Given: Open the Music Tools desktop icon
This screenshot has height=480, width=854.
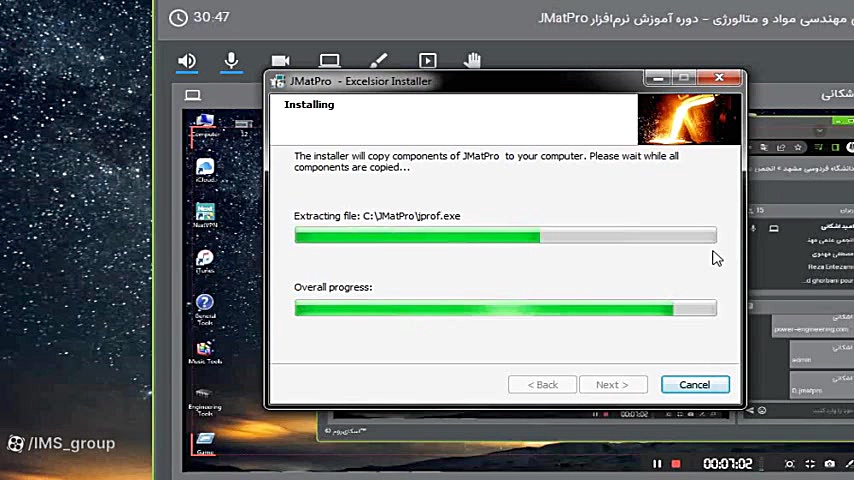Looking at the screenshot, I should tap(205, 353).
